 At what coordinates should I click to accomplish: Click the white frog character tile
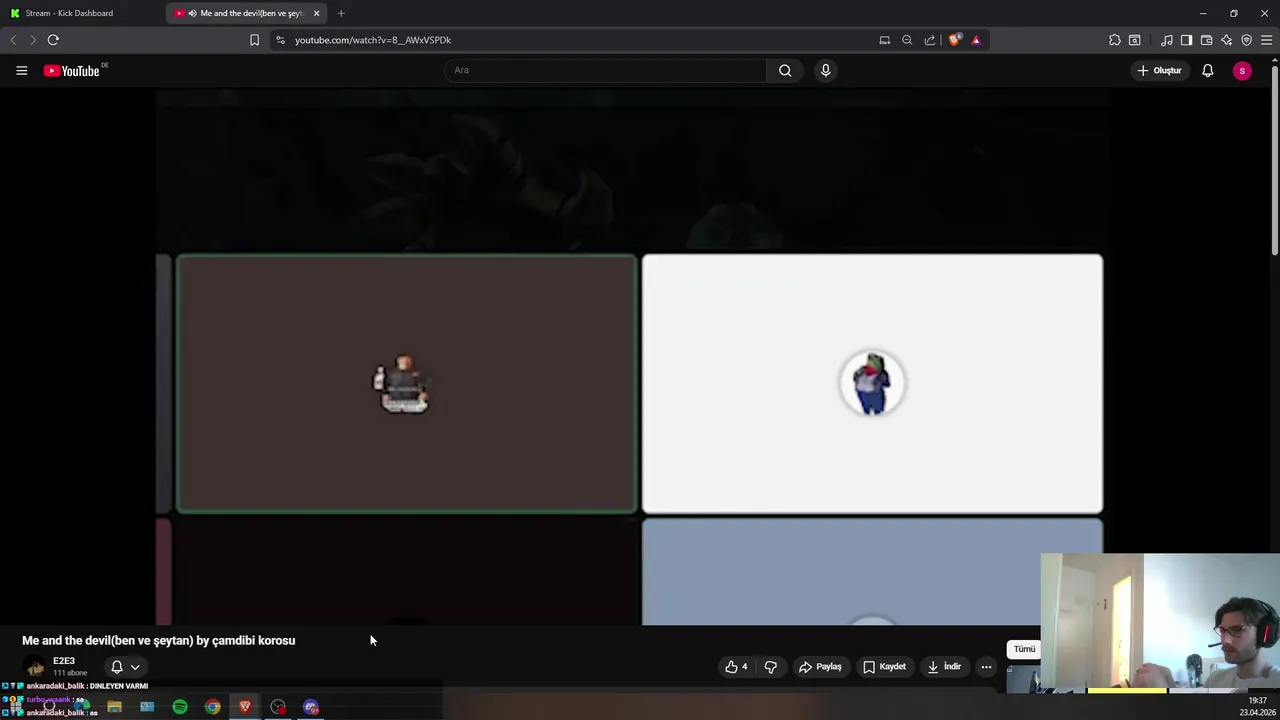coord(872,384)
